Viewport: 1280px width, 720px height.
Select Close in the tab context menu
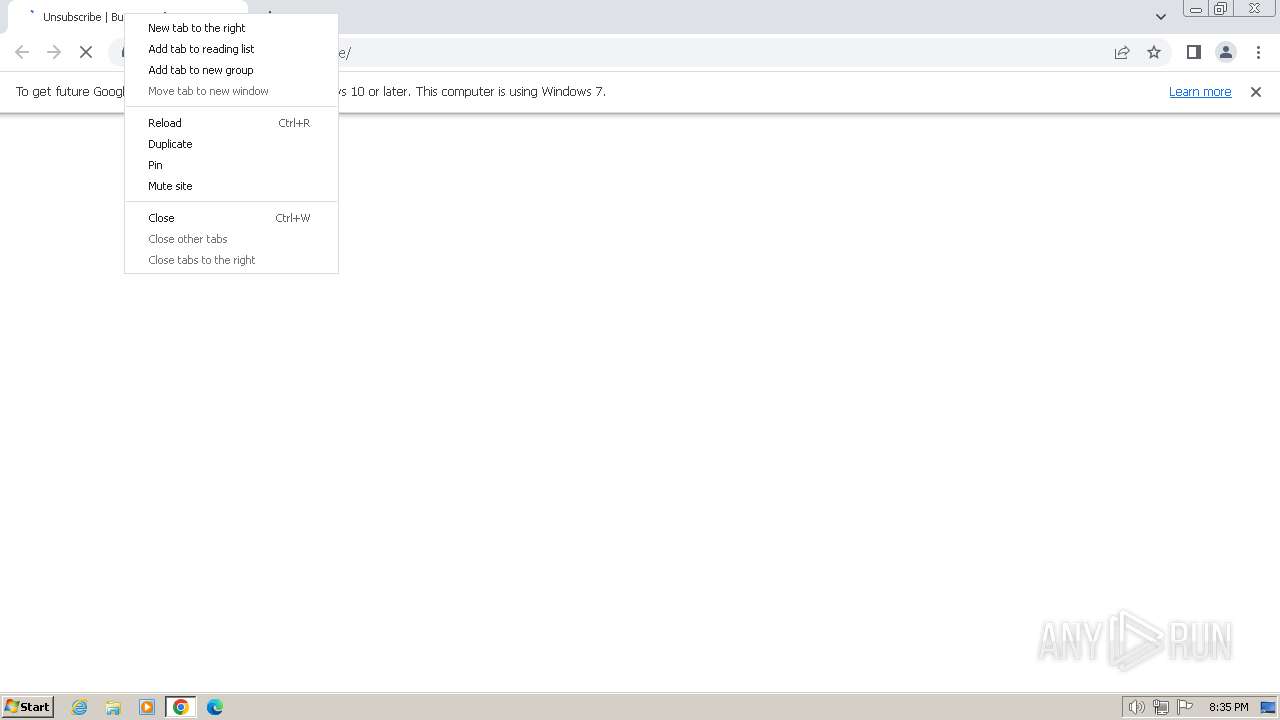coord(231,218)
